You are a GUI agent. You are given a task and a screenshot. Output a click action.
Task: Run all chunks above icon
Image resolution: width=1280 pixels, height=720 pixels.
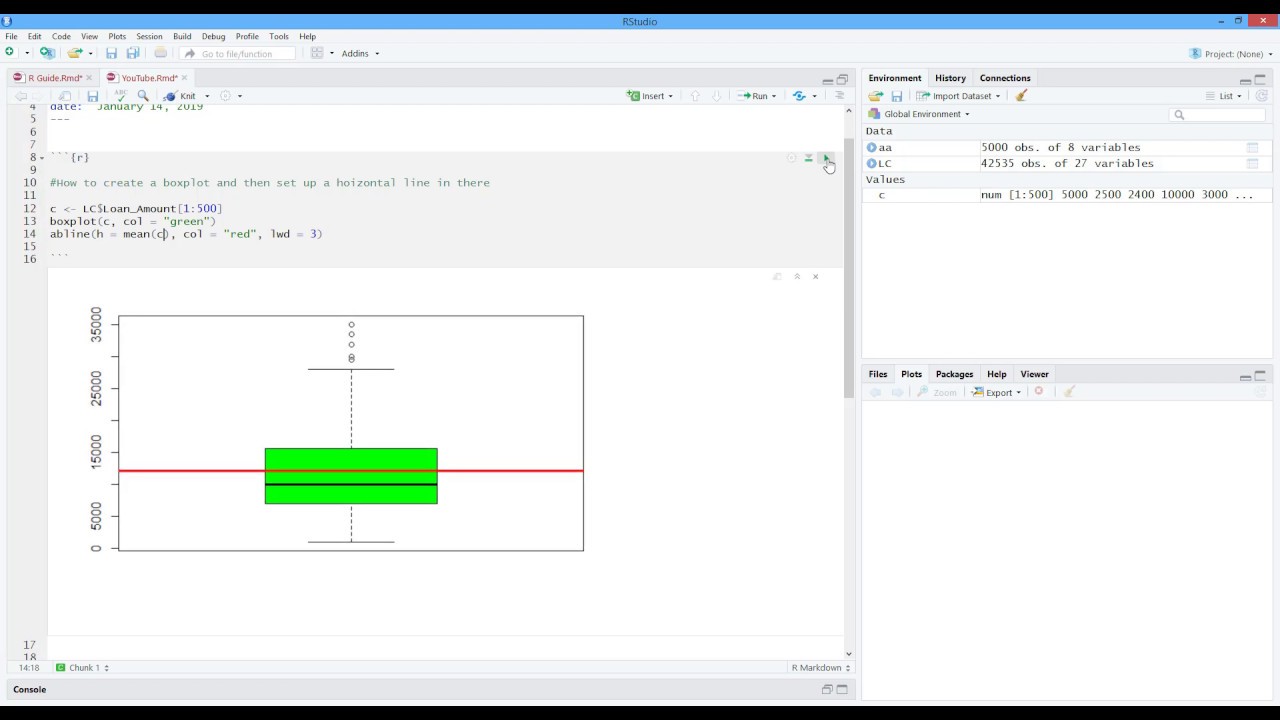[x=808, y=158]
